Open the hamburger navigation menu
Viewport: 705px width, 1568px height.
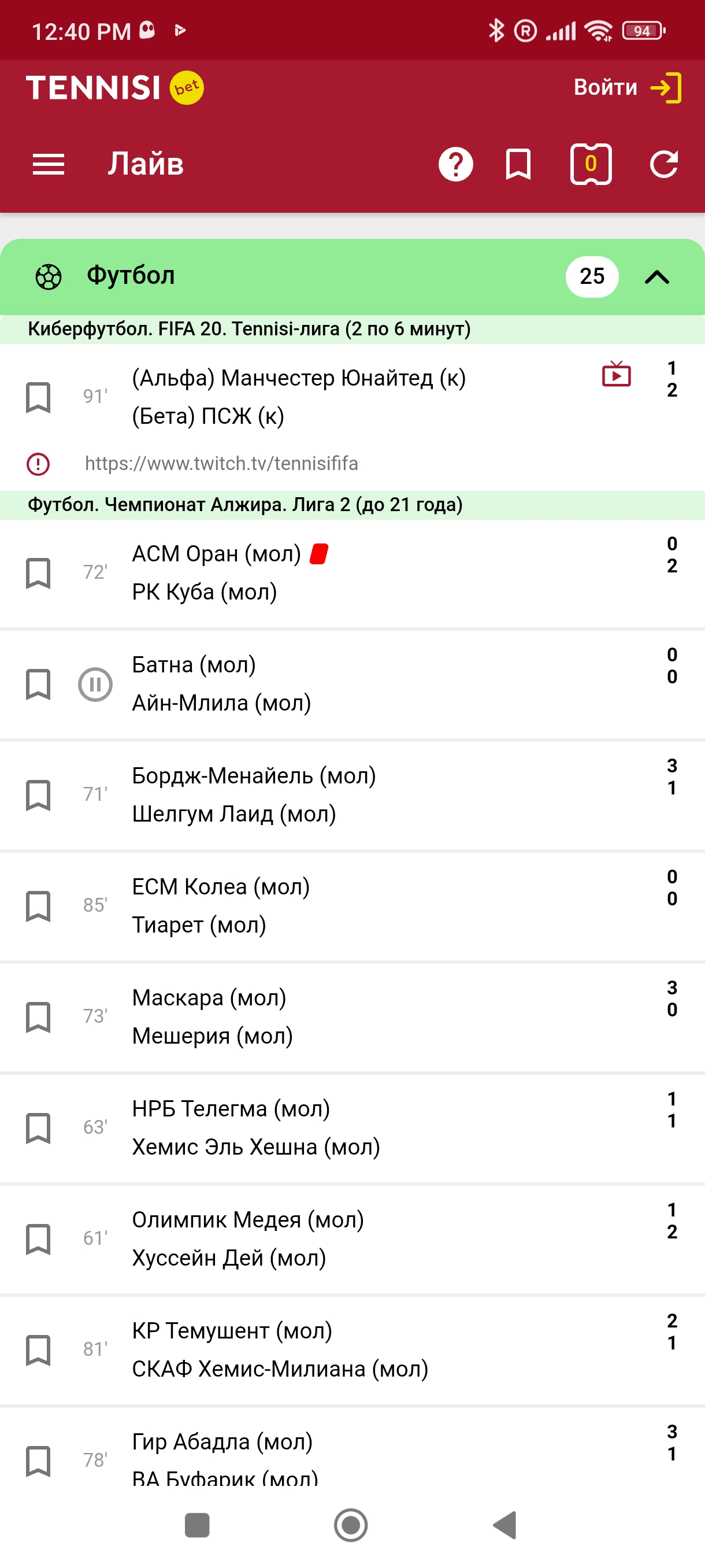click(x=48, y=164)
